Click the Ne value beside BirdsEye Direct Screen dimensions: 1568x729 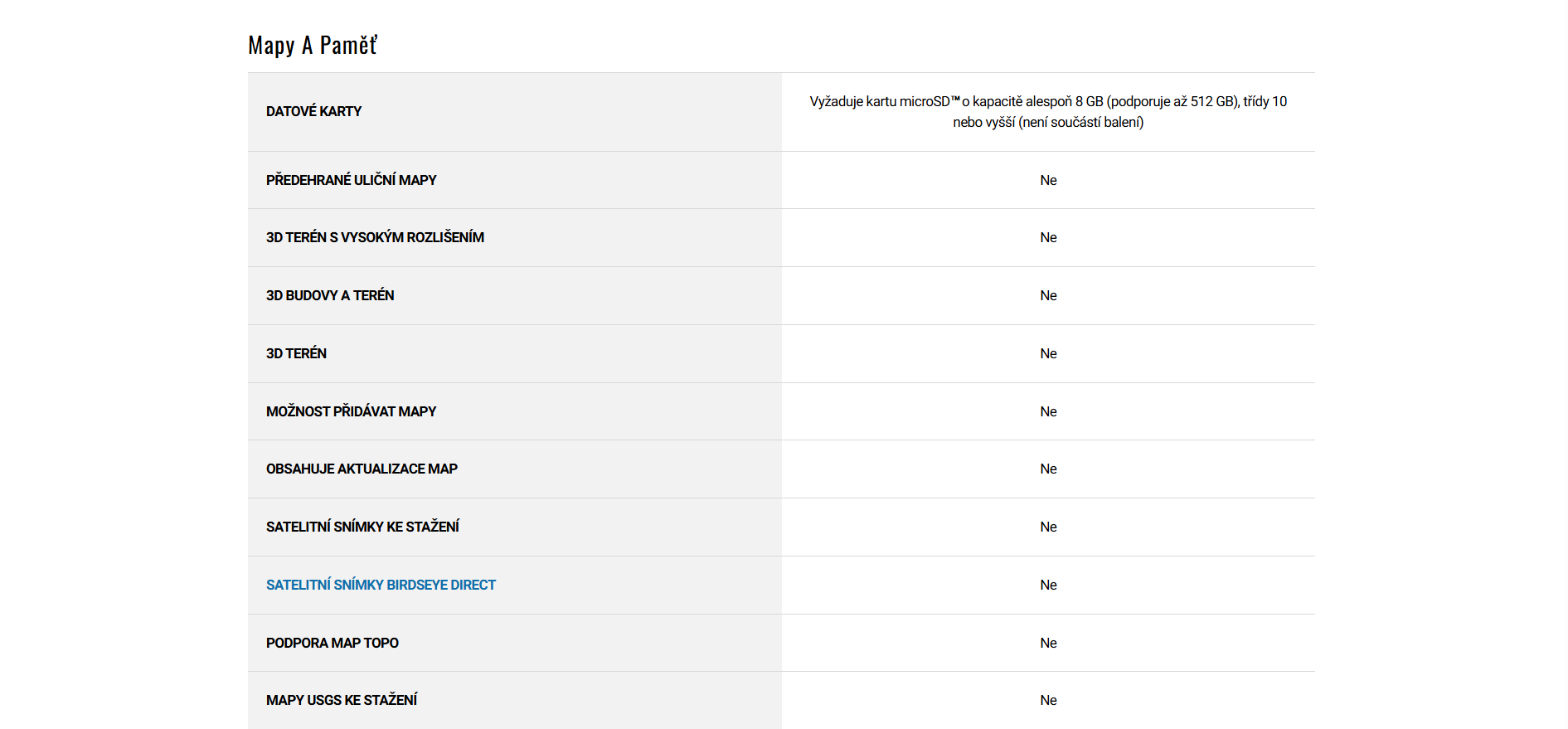pos(1048,585)
